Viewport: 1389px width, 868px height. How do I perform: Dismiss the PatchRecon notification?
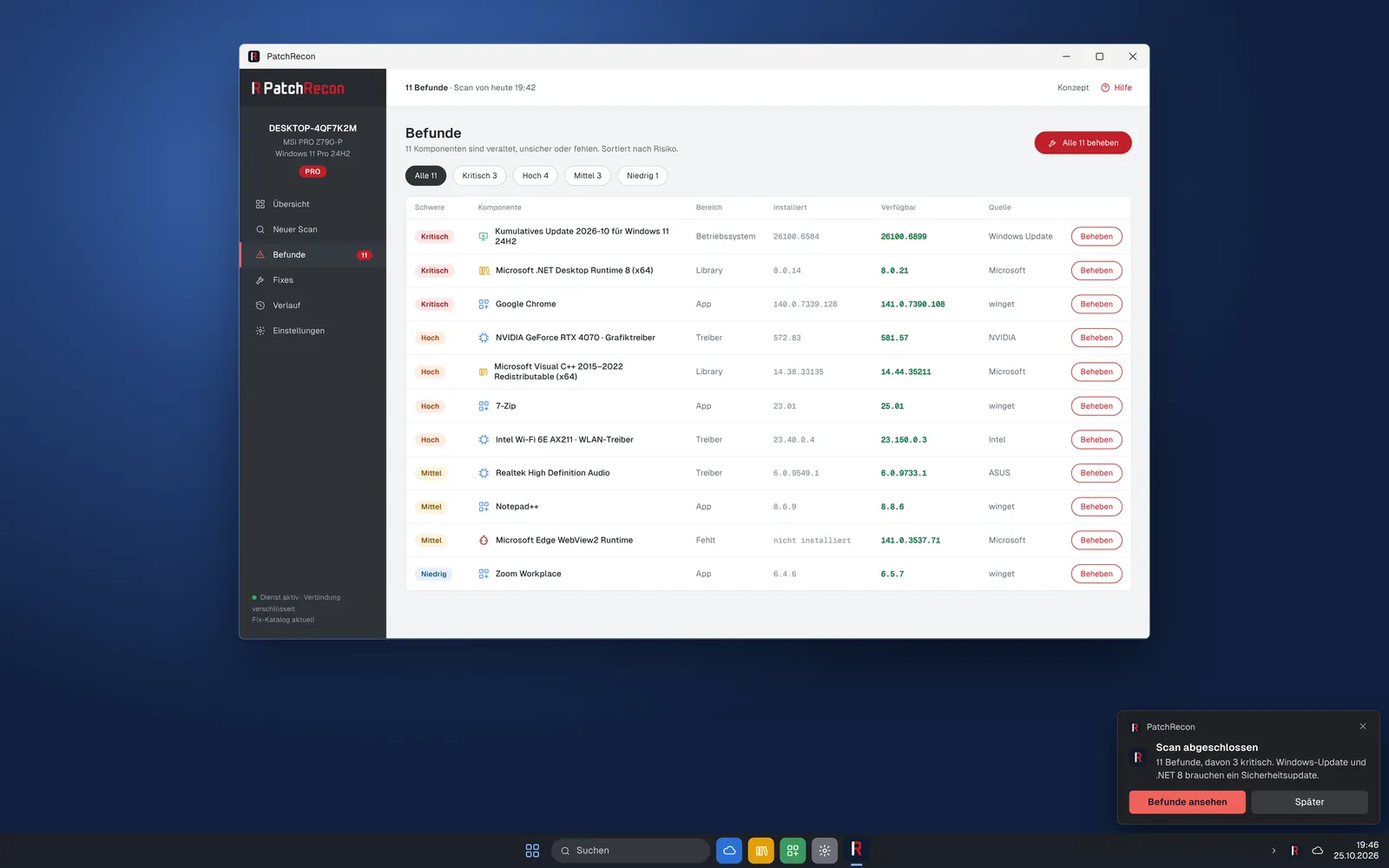[1363, 727]
